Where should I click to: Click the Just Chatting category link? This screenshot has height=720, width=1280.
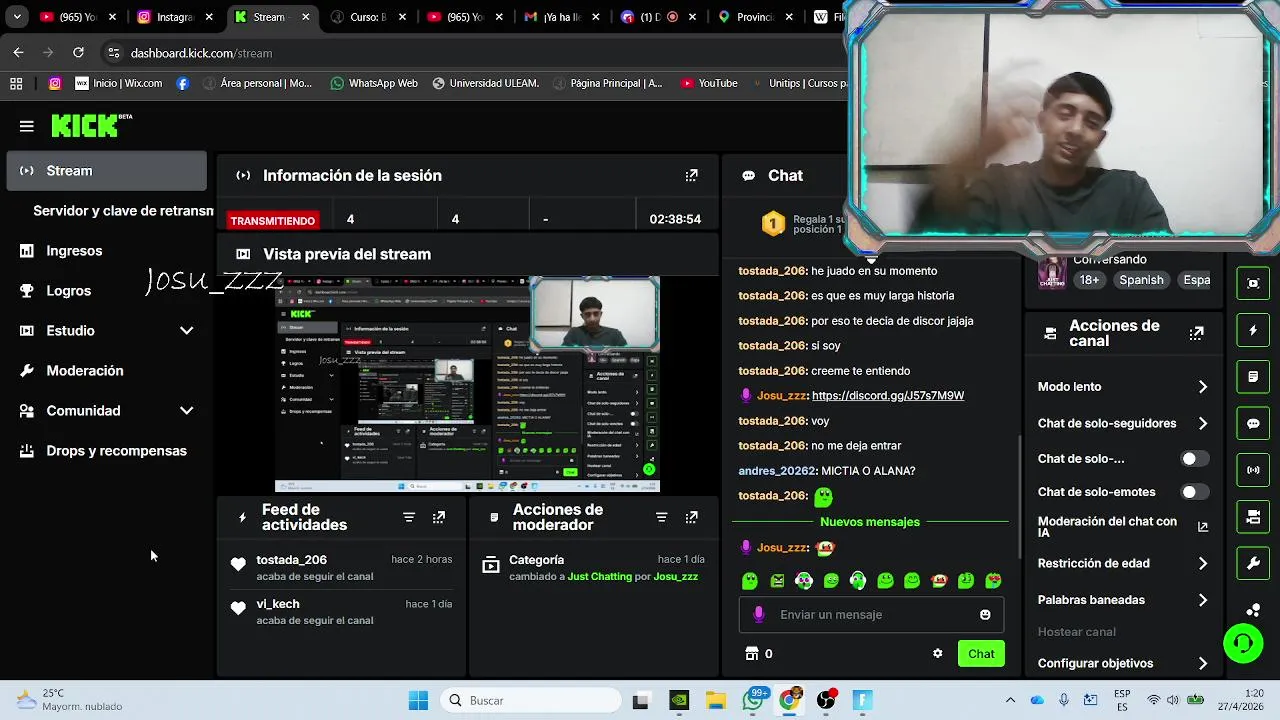(x=600, y=577)
